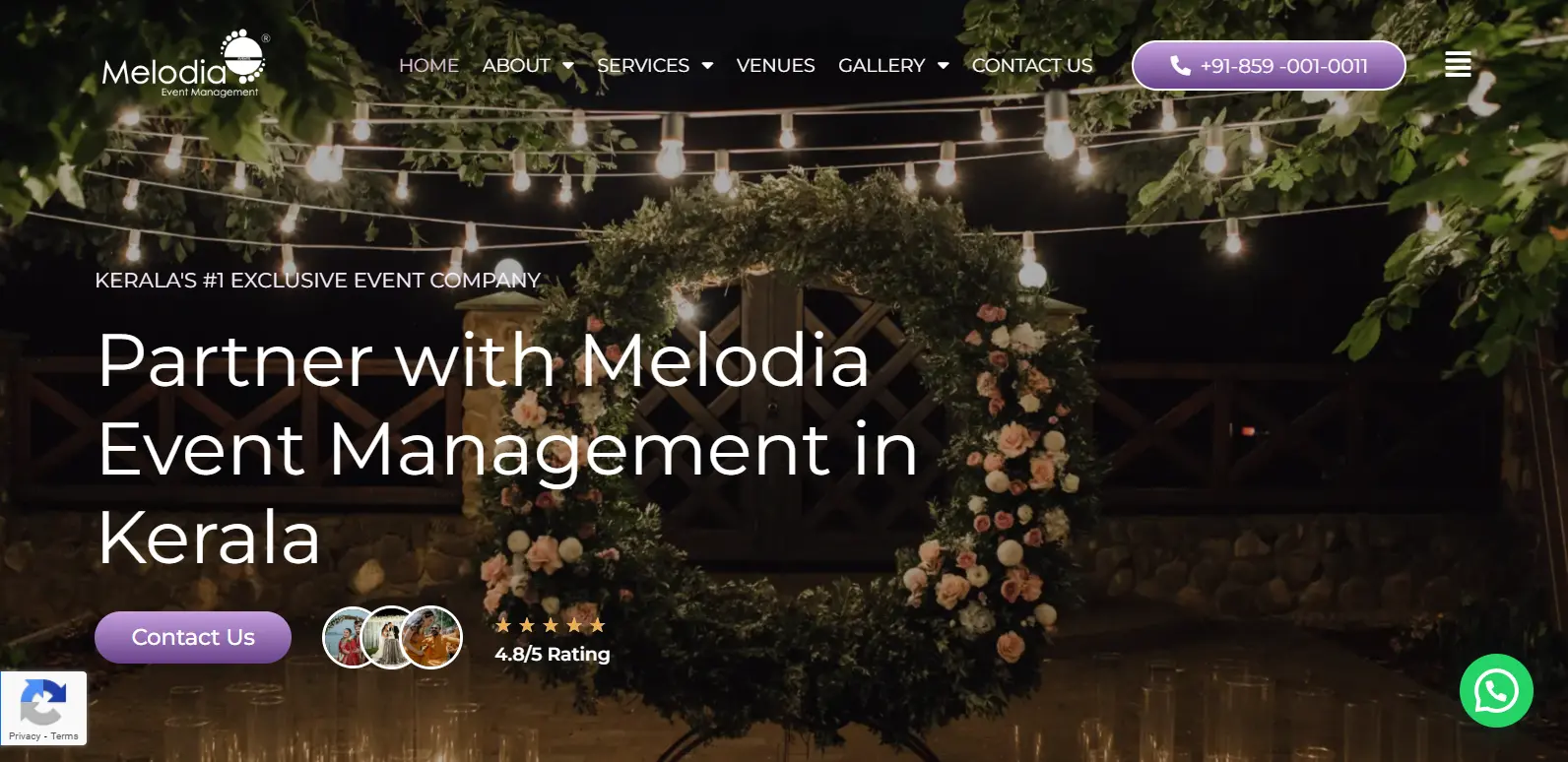The width and height of the screenshot is (1568, 762).
Task: Click the 4.8/5 Rating text
Action: 553,655
